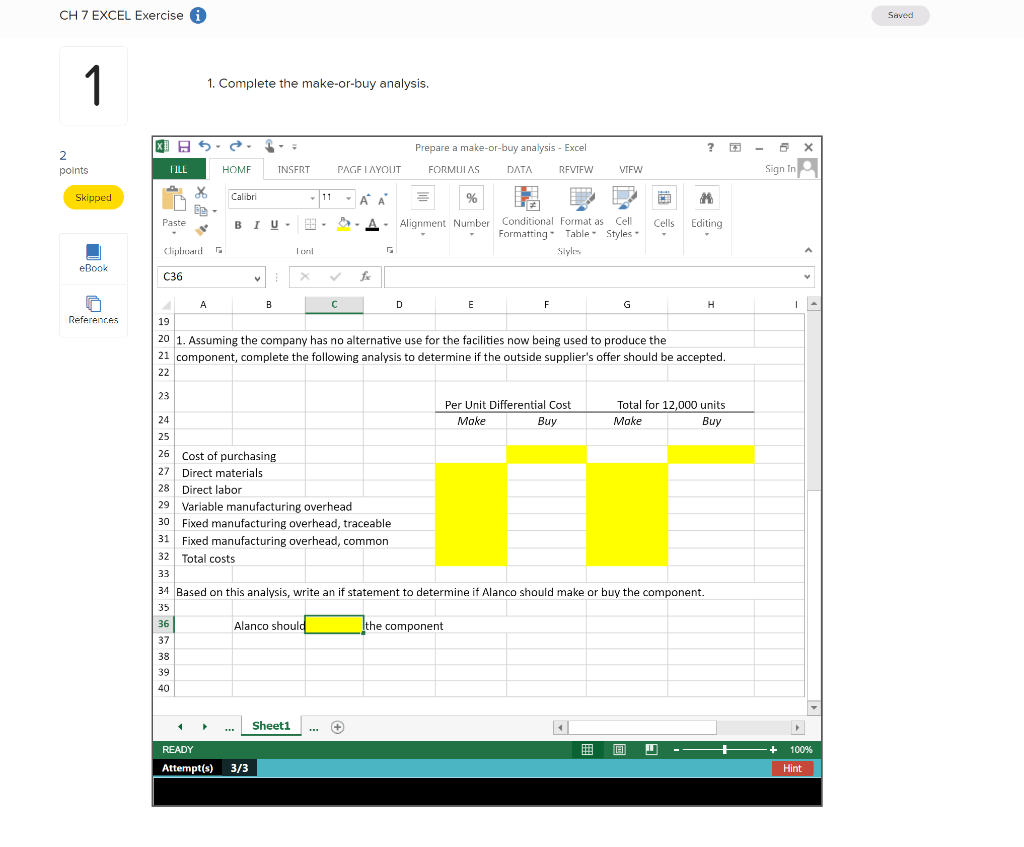The height and width of the screenshot is (847, 1024).
Task: Switch to the INSERT tab
Action: click(294, 169)
